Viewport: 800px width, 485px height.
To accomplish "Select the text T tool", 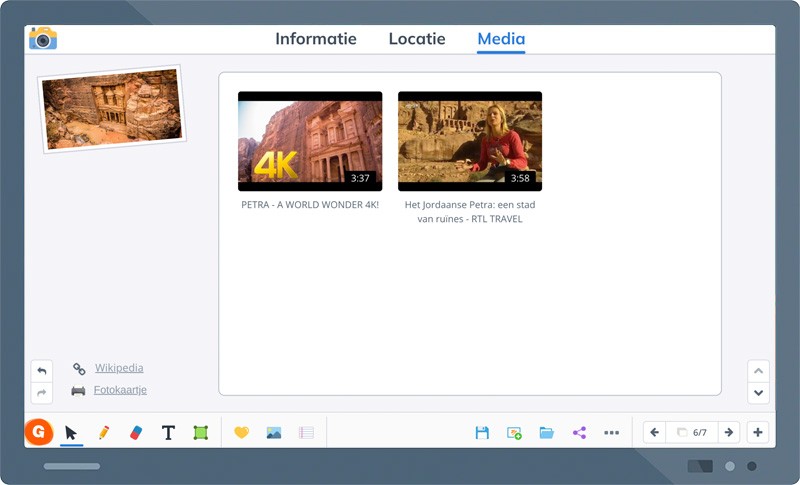I will point(168,432).
